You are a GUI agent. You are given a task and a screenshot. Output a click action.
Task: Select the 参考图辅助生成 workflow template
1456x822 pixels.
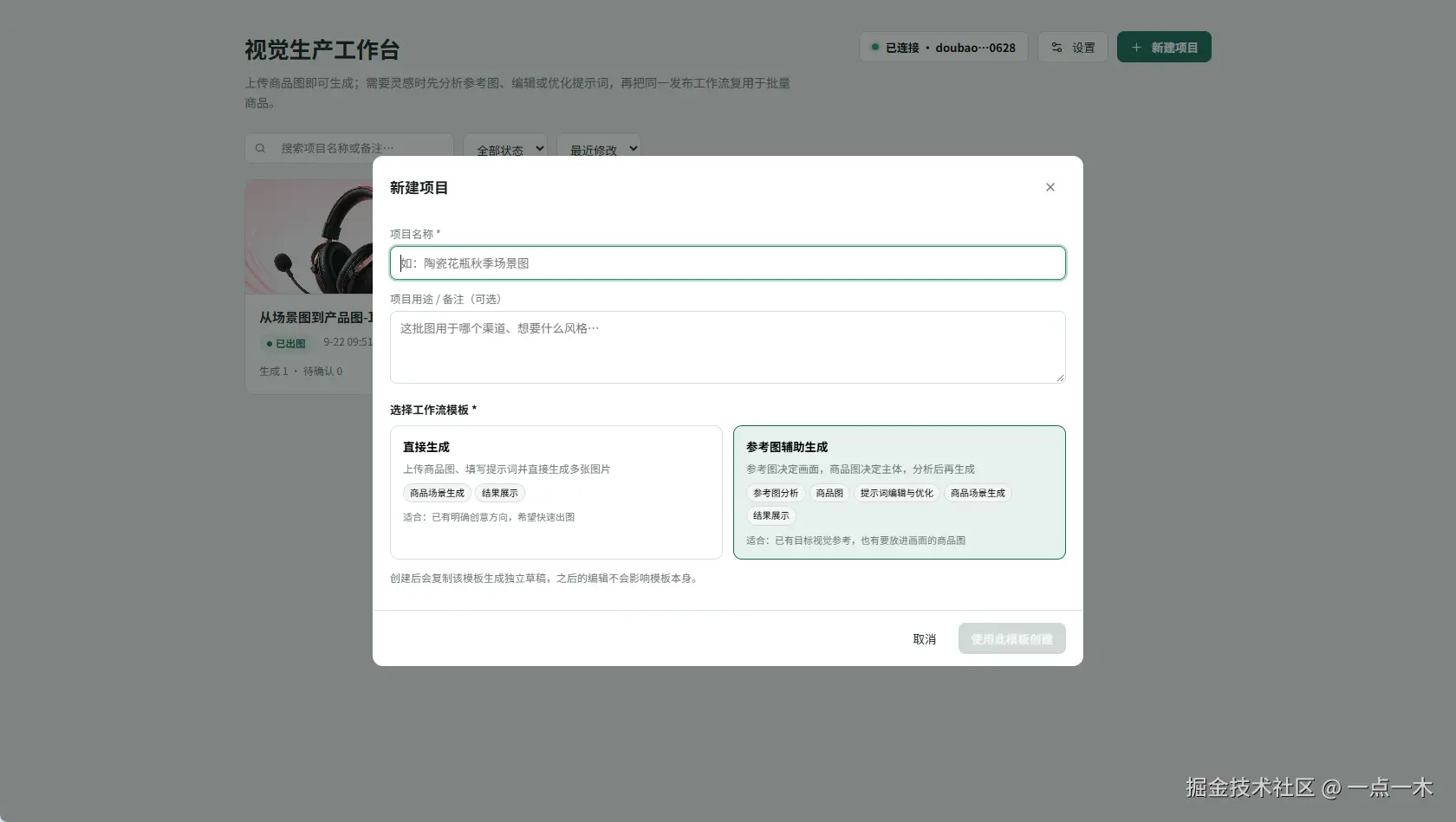tap(899, 492)
